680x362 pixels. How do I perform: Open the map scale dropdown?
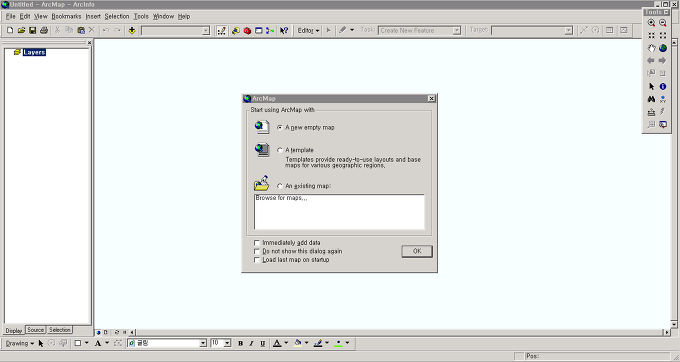click(206, 31)
